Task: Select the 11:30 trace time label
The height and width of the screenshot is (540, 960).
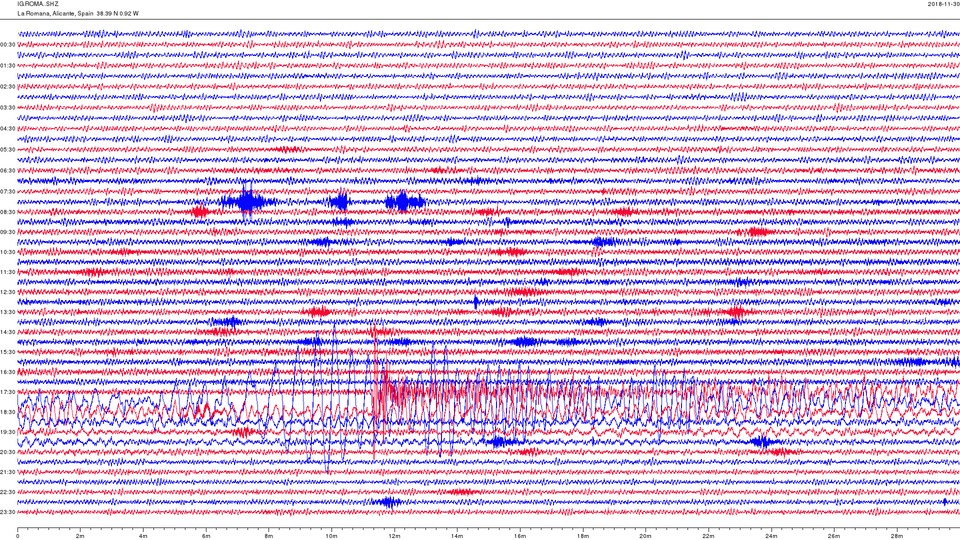Action: 7,272
